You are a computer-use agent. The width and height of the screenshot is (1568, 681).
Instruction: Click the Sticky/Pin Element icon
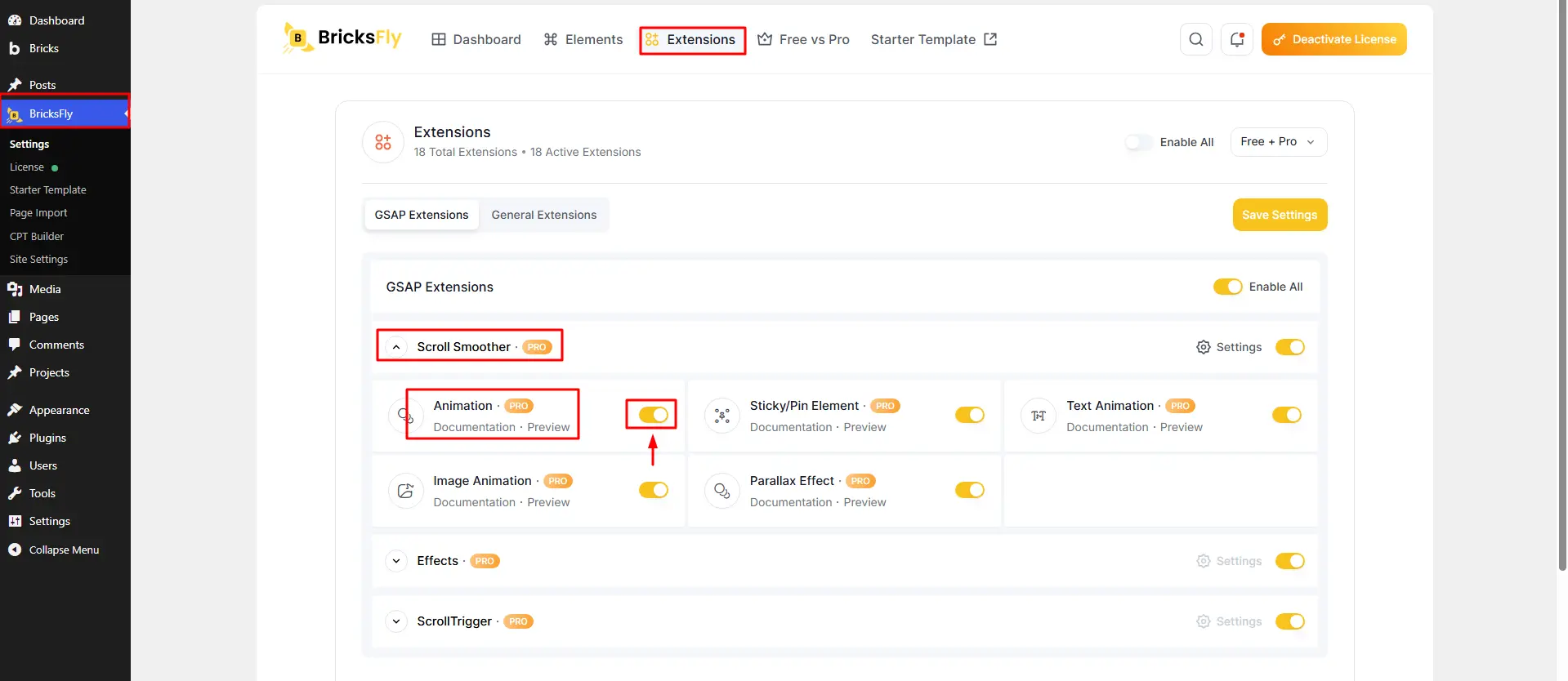point(722,416)
